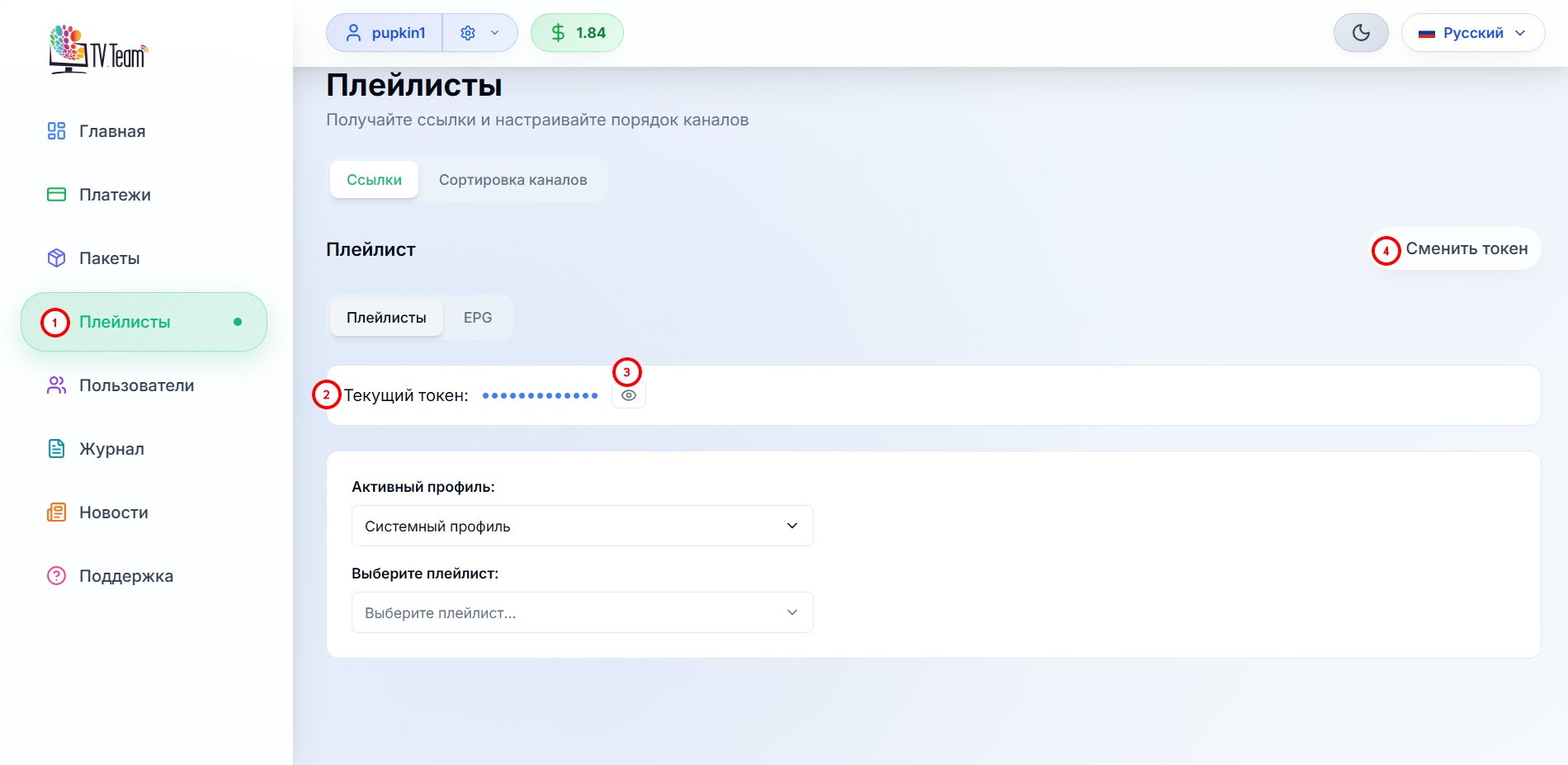Screen dimensions: 1568x765
Task: Expand the Активный профиль dropdown
Action: click(x=582, y=526)
